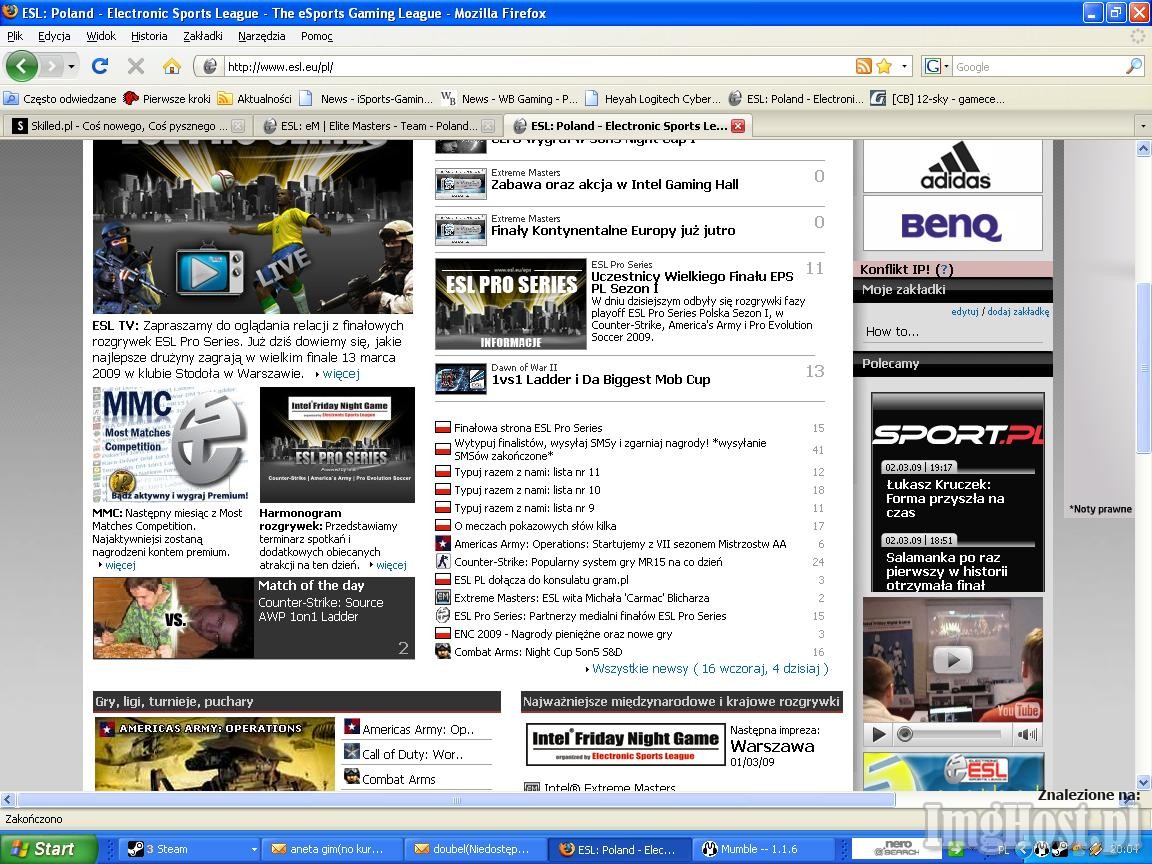Open the Narzędzia menu

[x=262, y=36]
